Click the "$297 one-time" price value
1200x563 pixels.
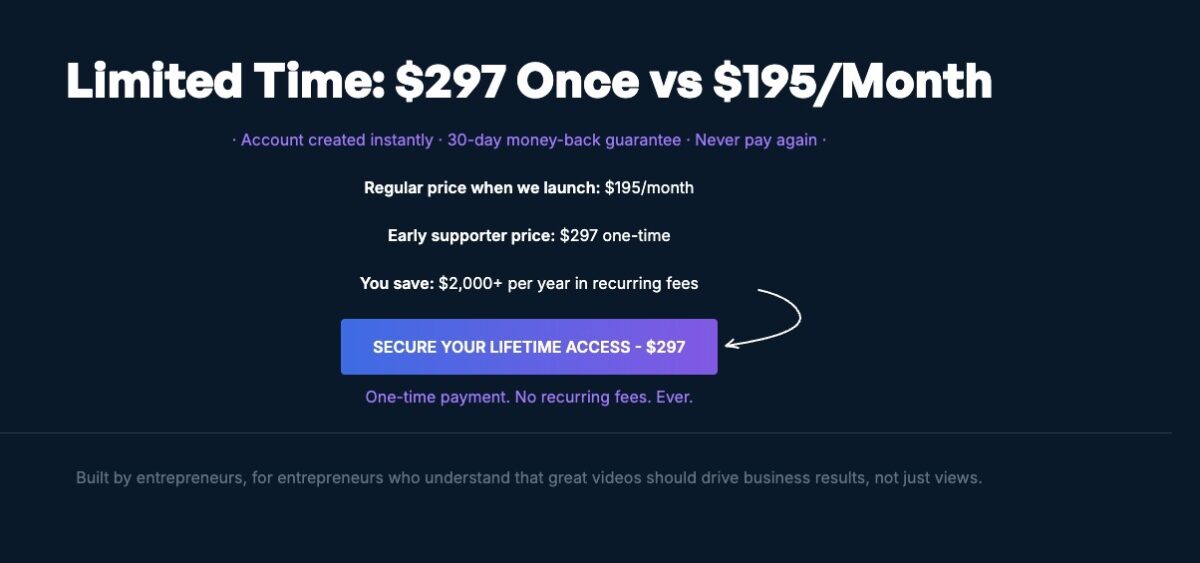[x=615, y=236]
